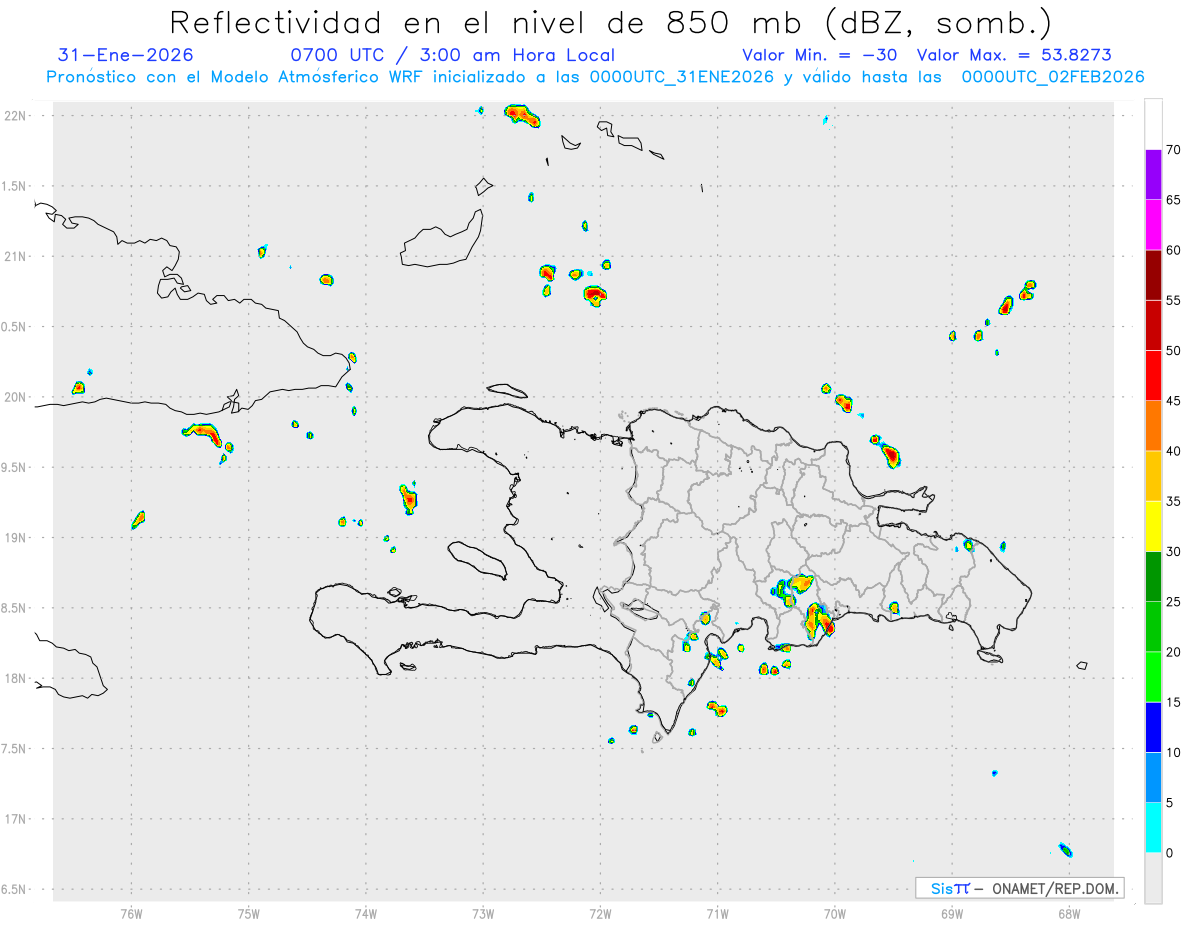Click the '69W' longitude tick label
Screen dimensions: 1200x927
point(952,913)
